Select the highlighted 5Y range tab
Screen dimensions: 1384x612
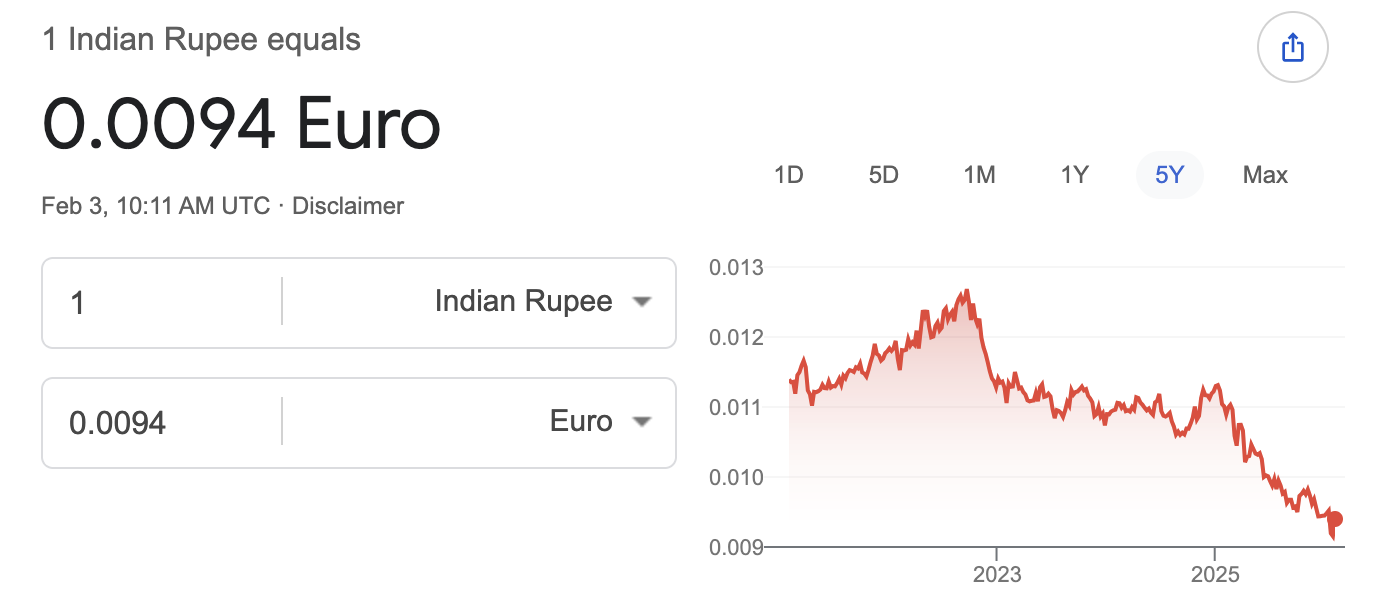coord(1169,175)
